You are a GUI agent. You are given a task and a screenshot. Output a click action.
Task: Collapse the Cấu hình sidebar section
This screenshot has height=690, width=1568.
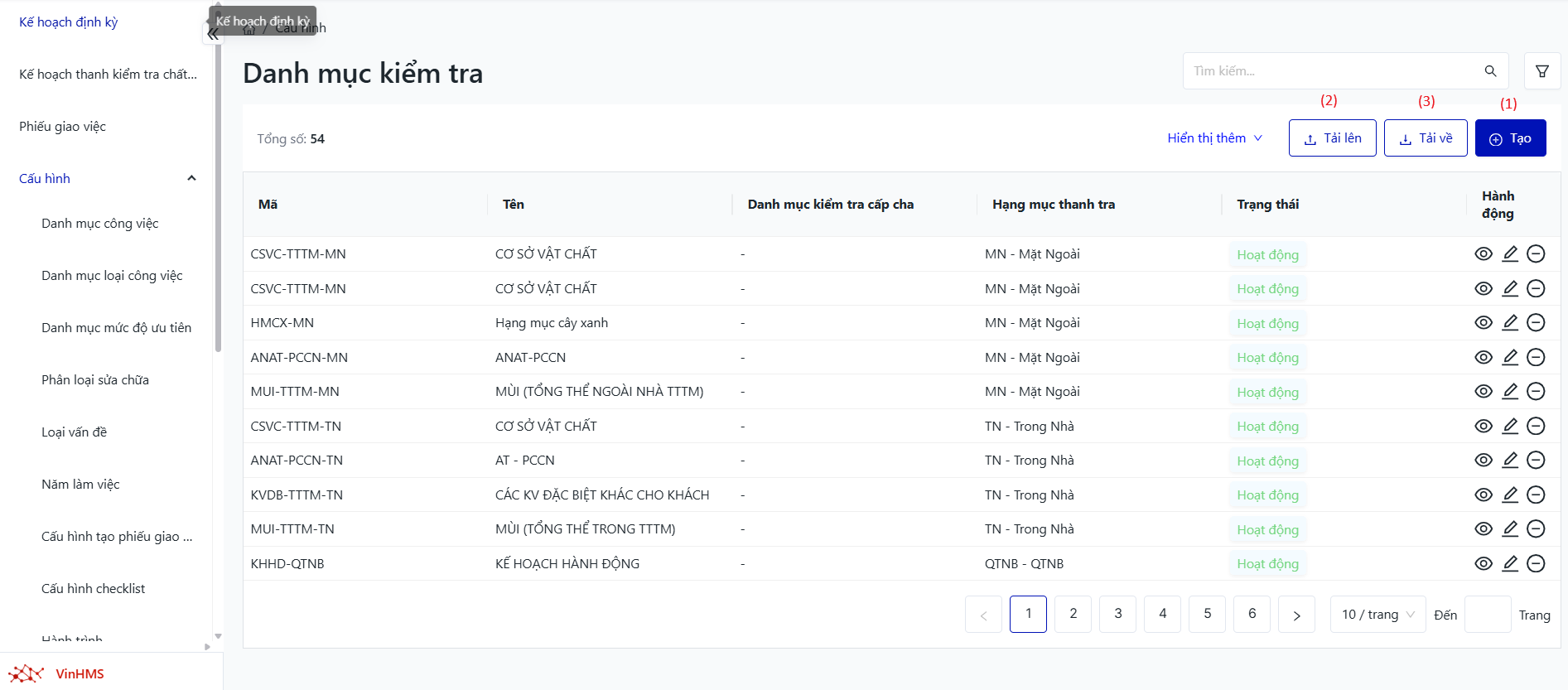pyautogui.click(x=191, y=178)
